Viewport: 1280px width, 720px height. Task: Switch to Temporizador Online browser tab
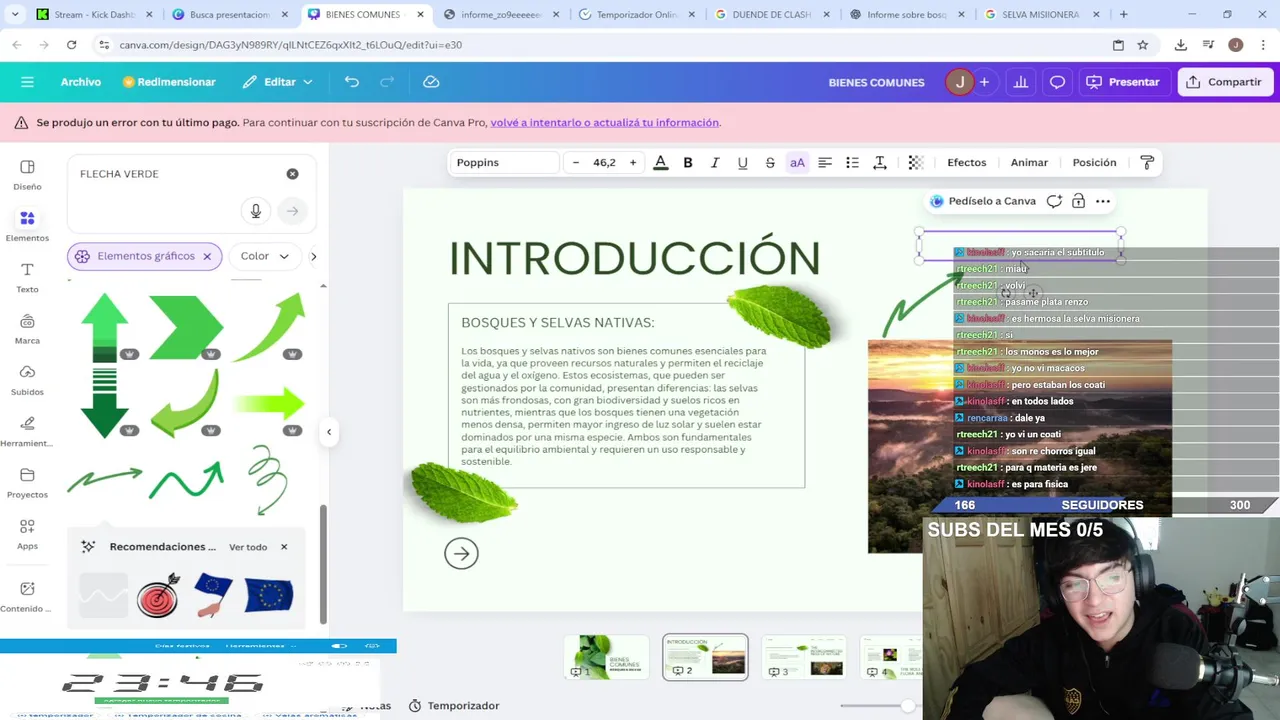[x=637, y=15]
